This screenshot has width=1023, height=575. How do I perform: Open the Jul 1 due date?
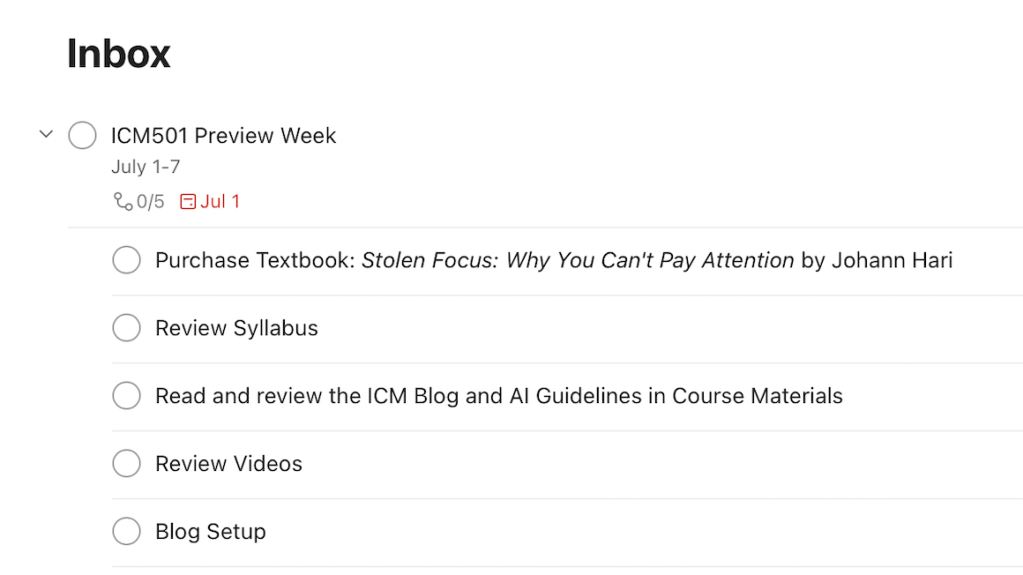[220, 202]
